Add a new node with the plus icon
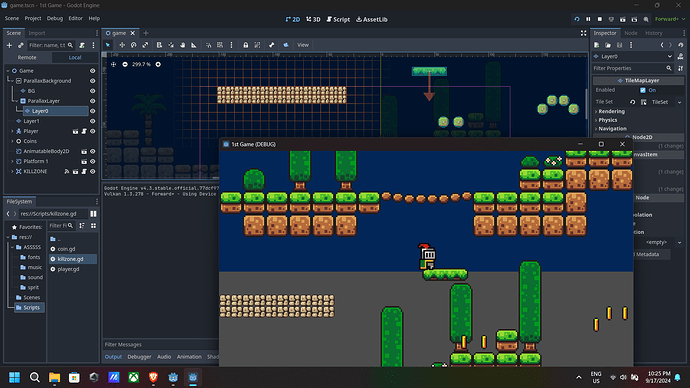Image resolution: width=690 pixels, height=388 pixels. 9,45
